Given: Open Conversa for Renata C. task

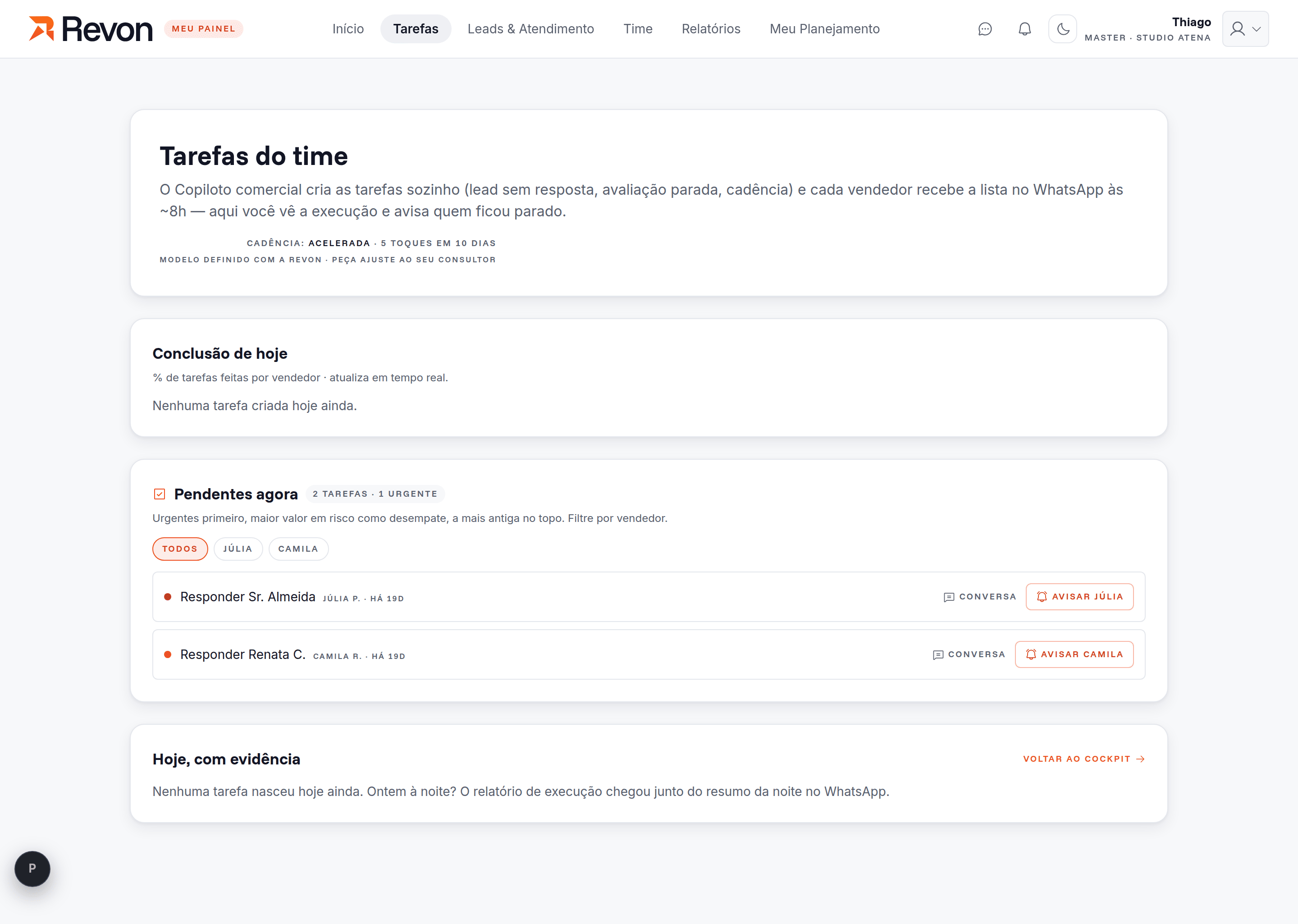Looking at the screenshot, I should click(x=969, y=654).
